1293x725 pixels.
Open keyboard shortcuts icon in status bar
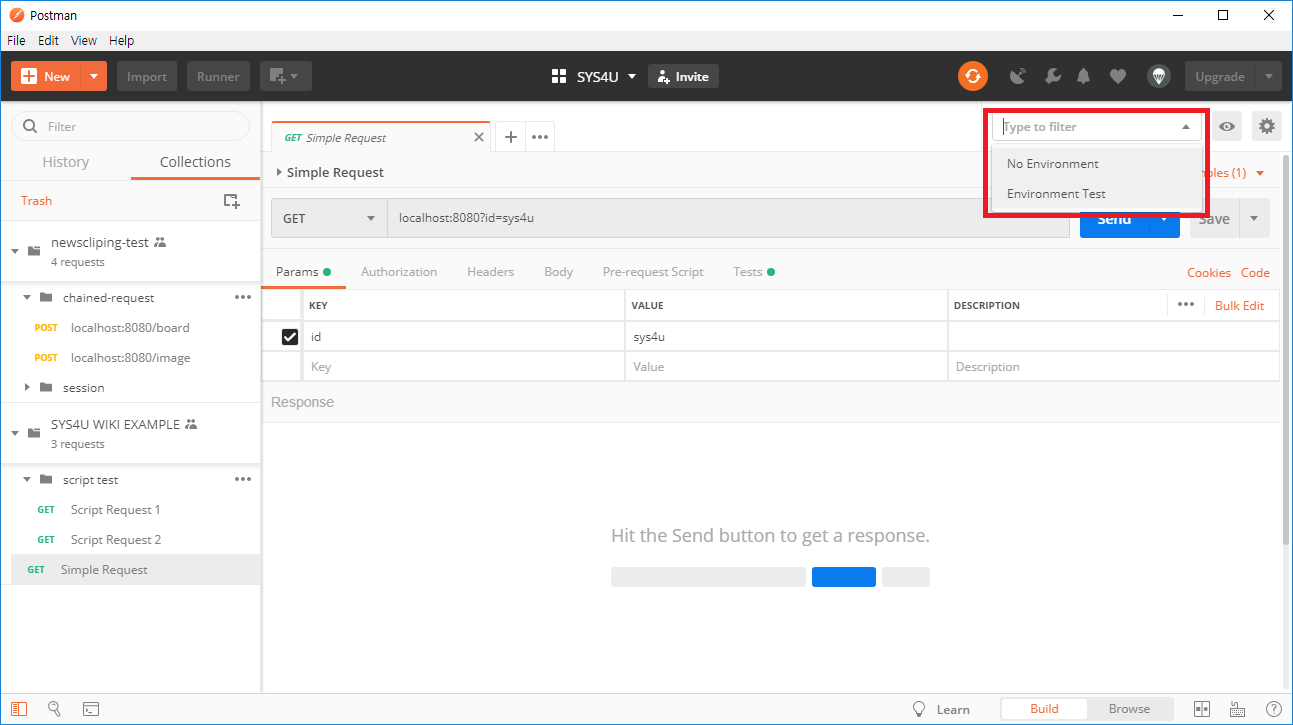click(x=1239, y=709)
